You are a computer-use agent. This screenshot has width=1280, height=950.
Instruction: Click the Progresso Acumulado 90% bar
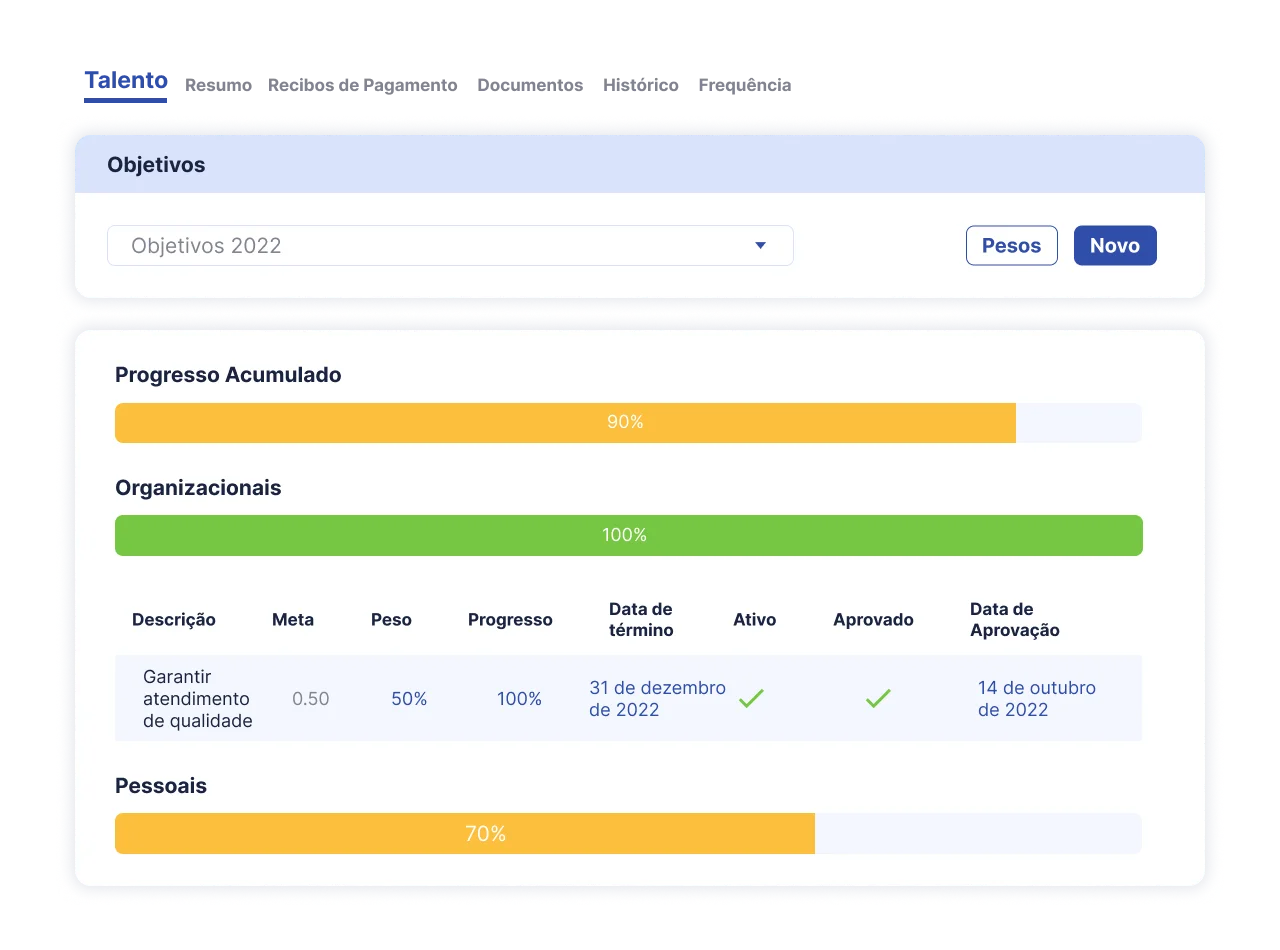[628, 422]
